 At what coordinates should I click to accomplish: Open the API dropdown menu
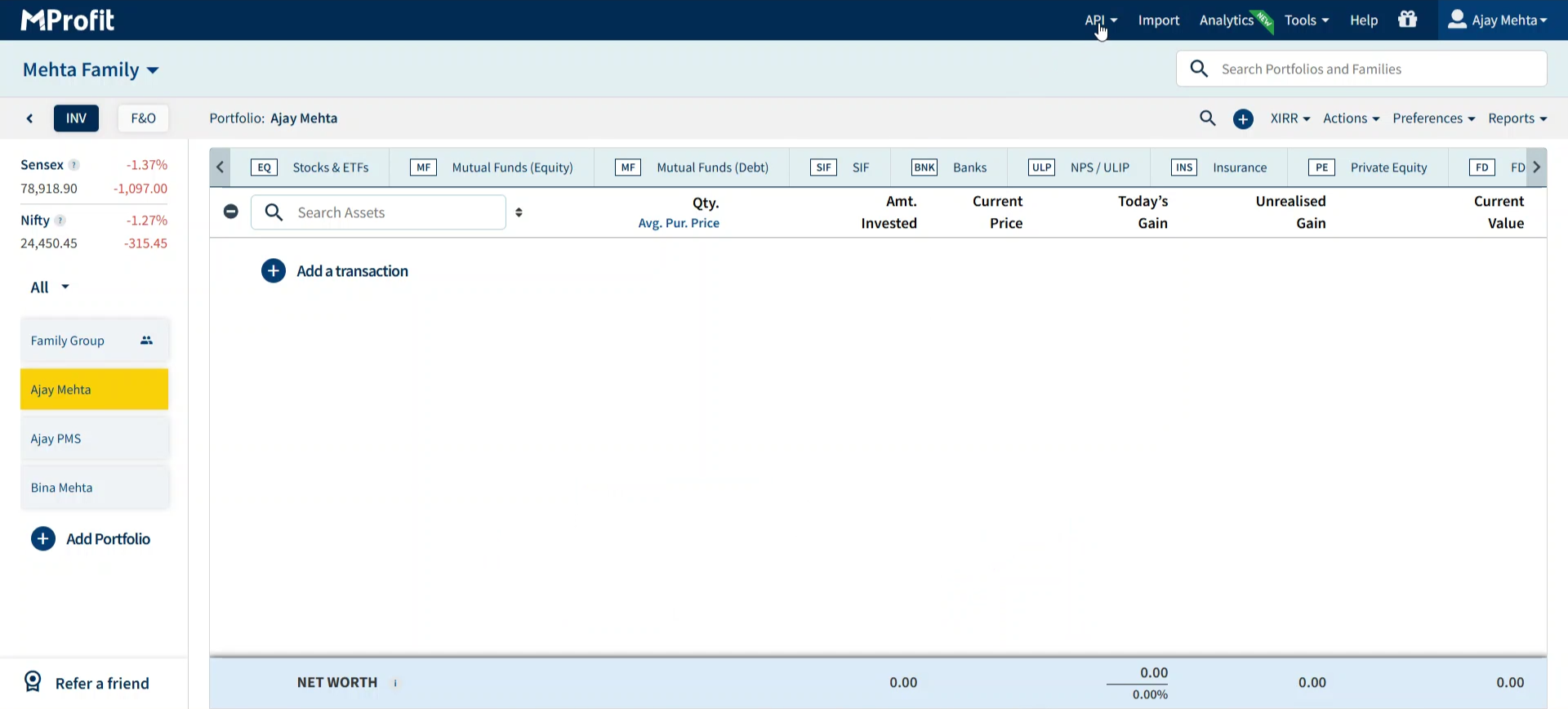point(1101,20)
